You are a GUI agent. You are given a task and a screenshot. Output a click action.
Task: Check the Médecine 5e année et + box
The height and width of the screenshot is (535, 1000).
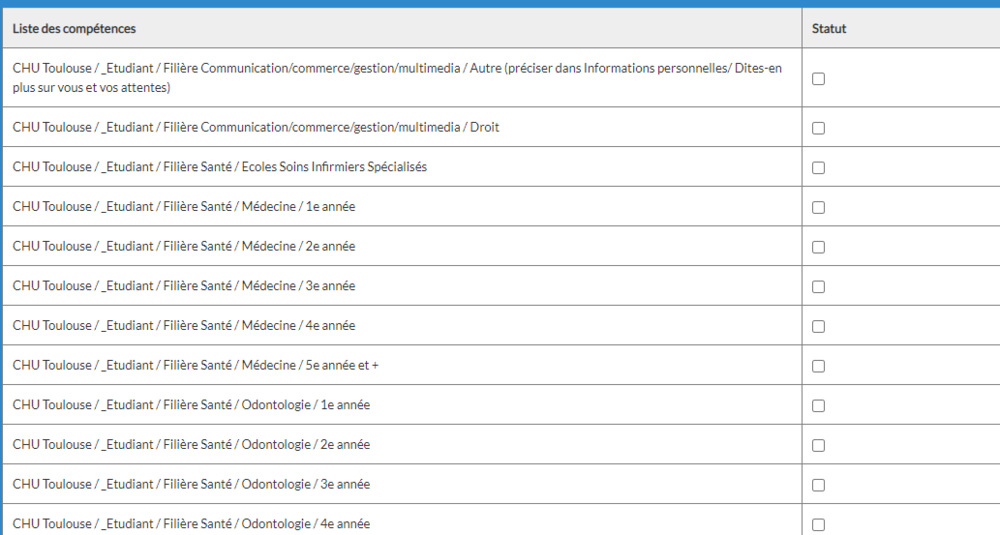(x=818, y=366)
